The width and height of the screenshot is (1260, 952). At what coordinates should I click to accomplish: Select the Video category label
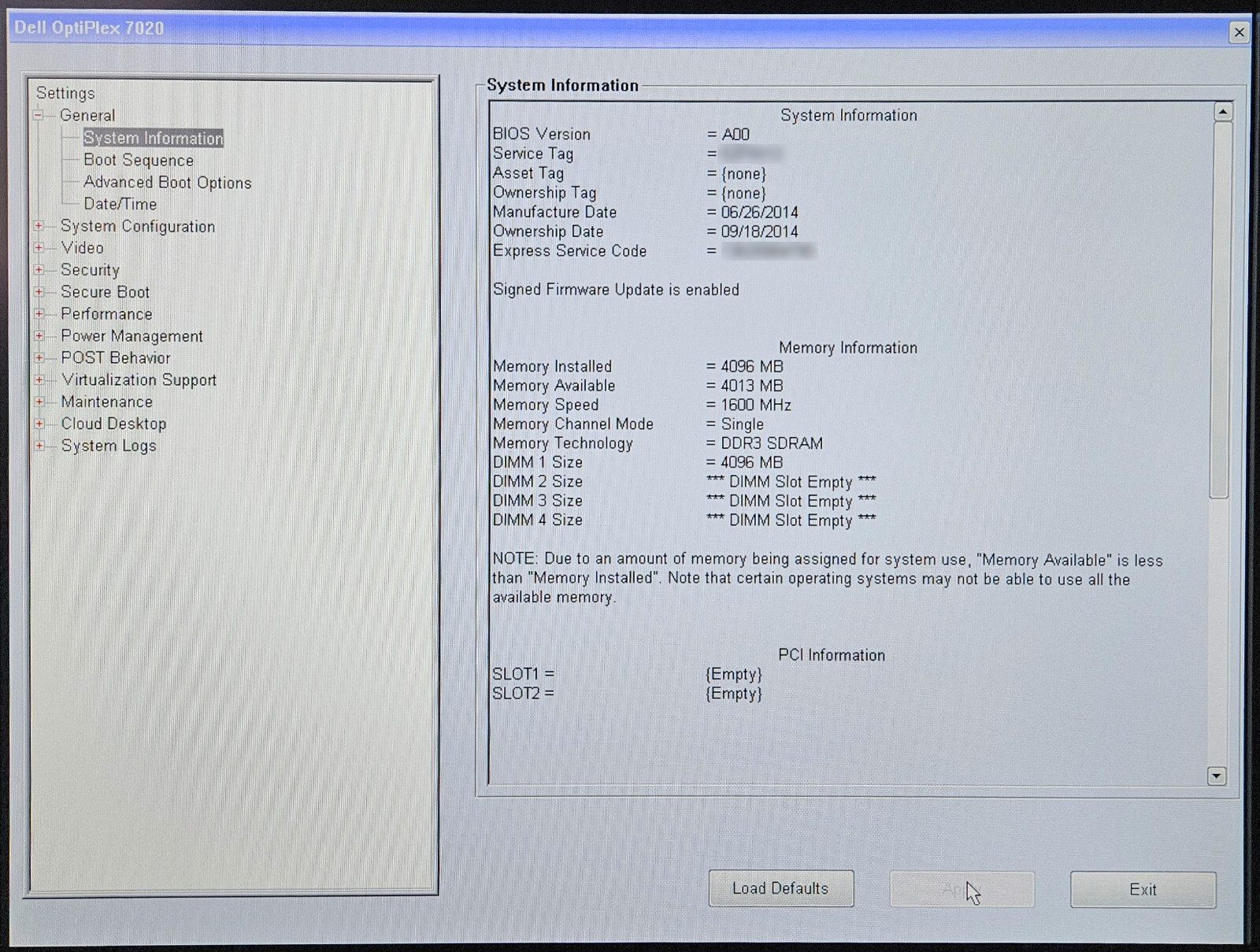pyautogui.click(x=82, y=247)
